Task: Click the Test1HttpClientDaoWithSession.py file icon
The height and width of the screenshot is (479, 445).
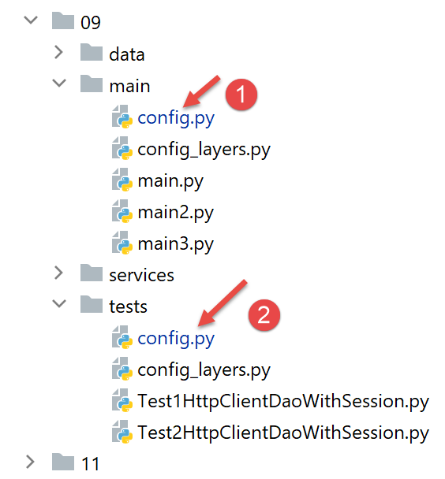Action: coord(122,400)
